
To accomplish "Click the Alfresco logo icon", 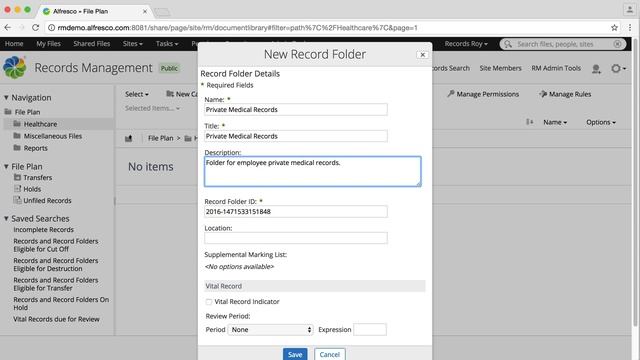I will (15, 68).
